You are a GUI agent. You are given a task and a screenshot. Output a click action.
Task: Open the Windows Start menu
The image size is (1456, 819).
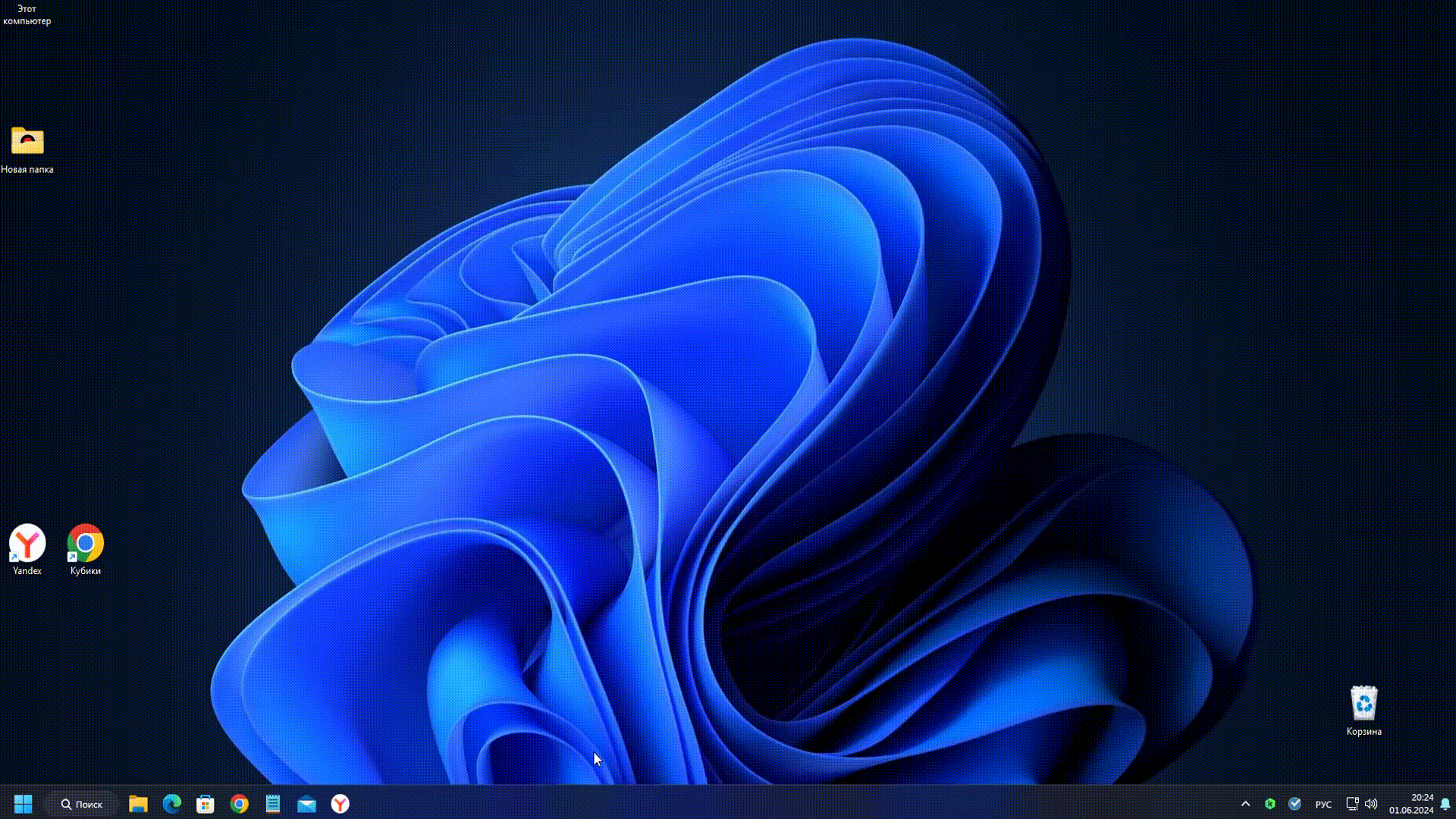tap(24, 804)
